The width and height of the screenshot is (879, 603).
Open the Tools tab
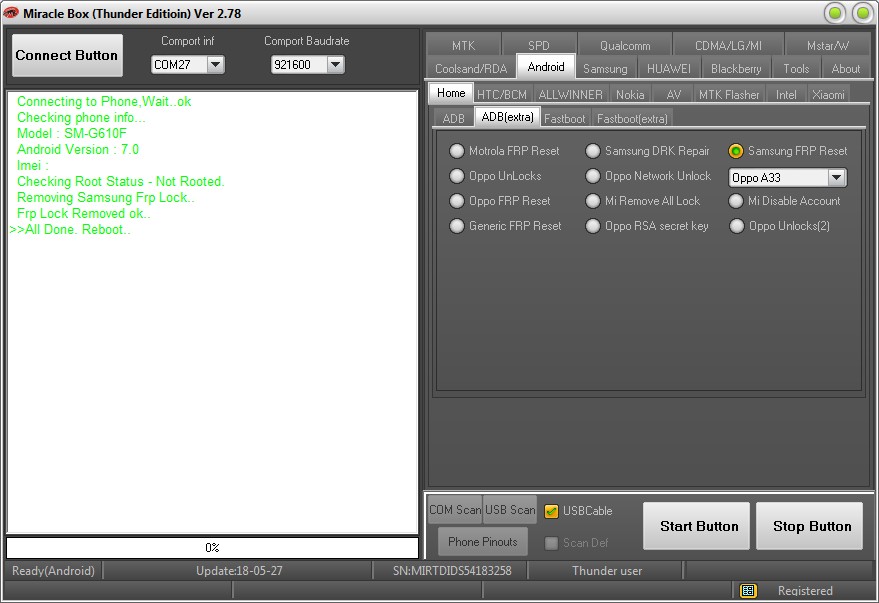[796, 68]
